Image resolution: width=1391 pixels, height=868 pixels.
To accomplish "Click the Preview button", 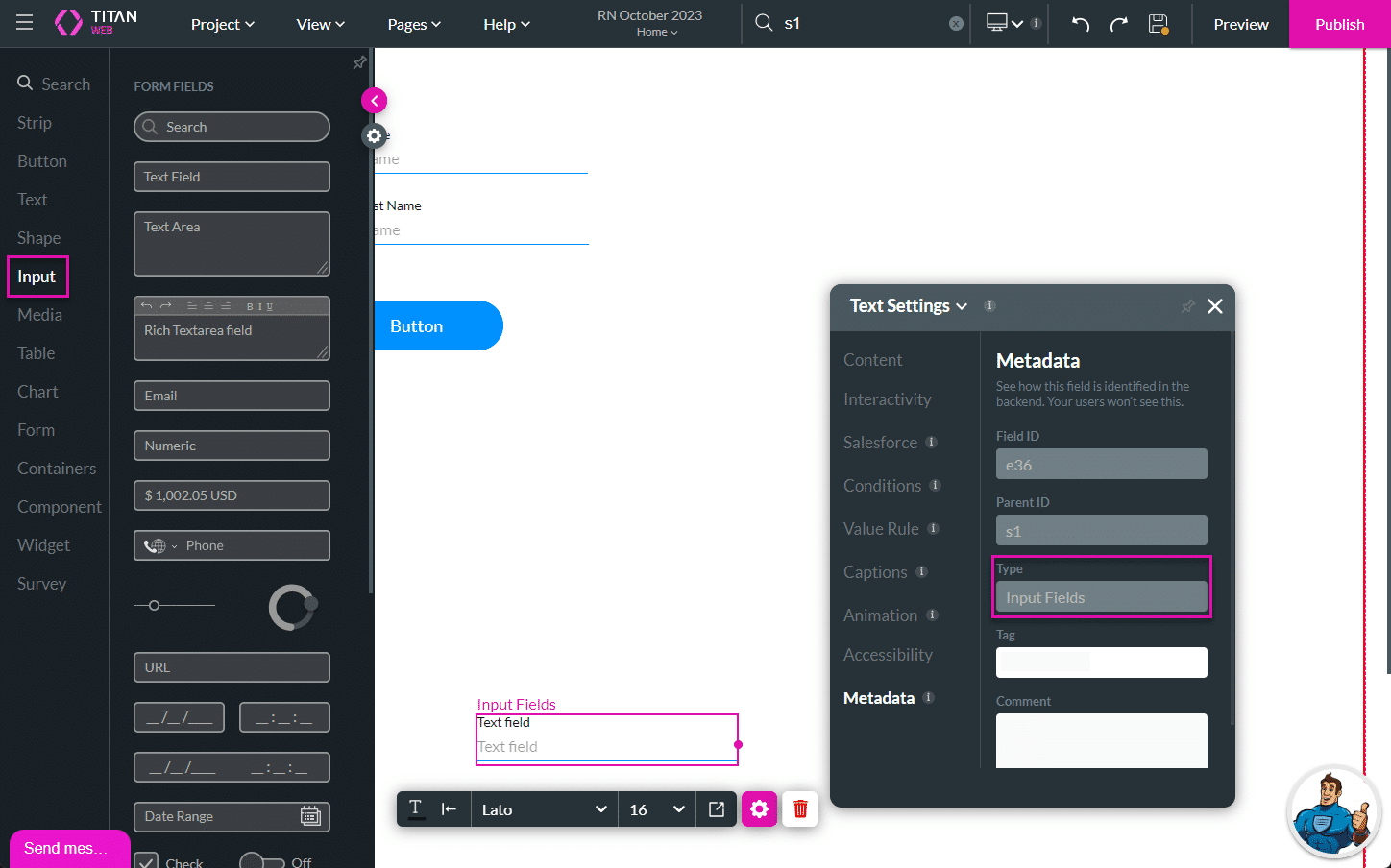I will point(1240,24).
